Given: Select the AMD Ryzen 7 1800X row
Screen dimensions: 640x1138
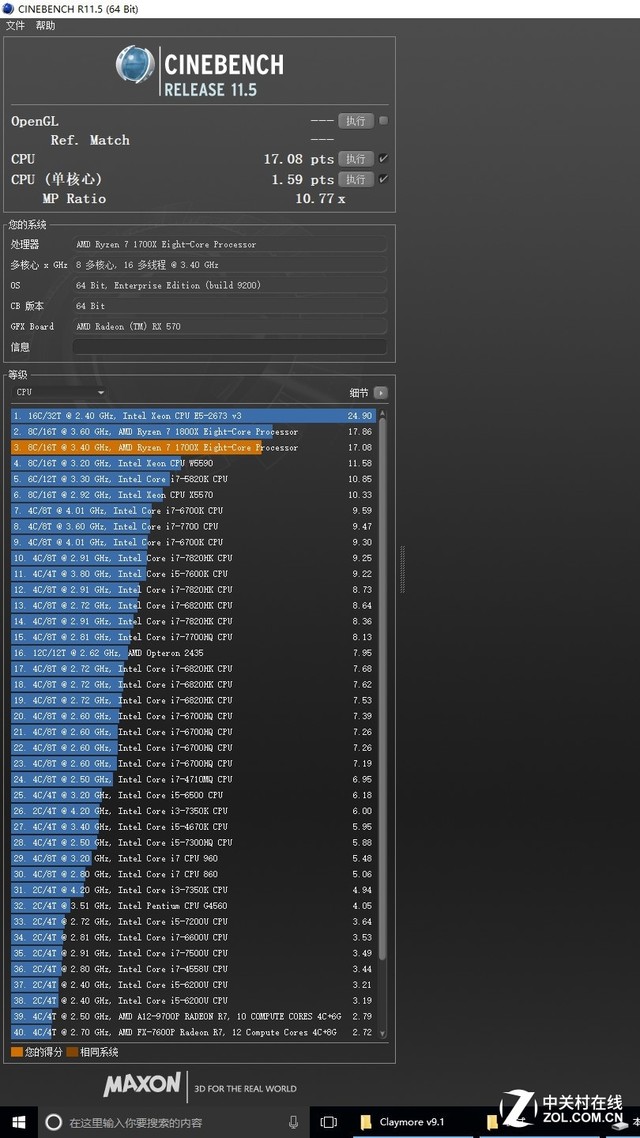Looking at the screenshot, I should tap(194, 432).
